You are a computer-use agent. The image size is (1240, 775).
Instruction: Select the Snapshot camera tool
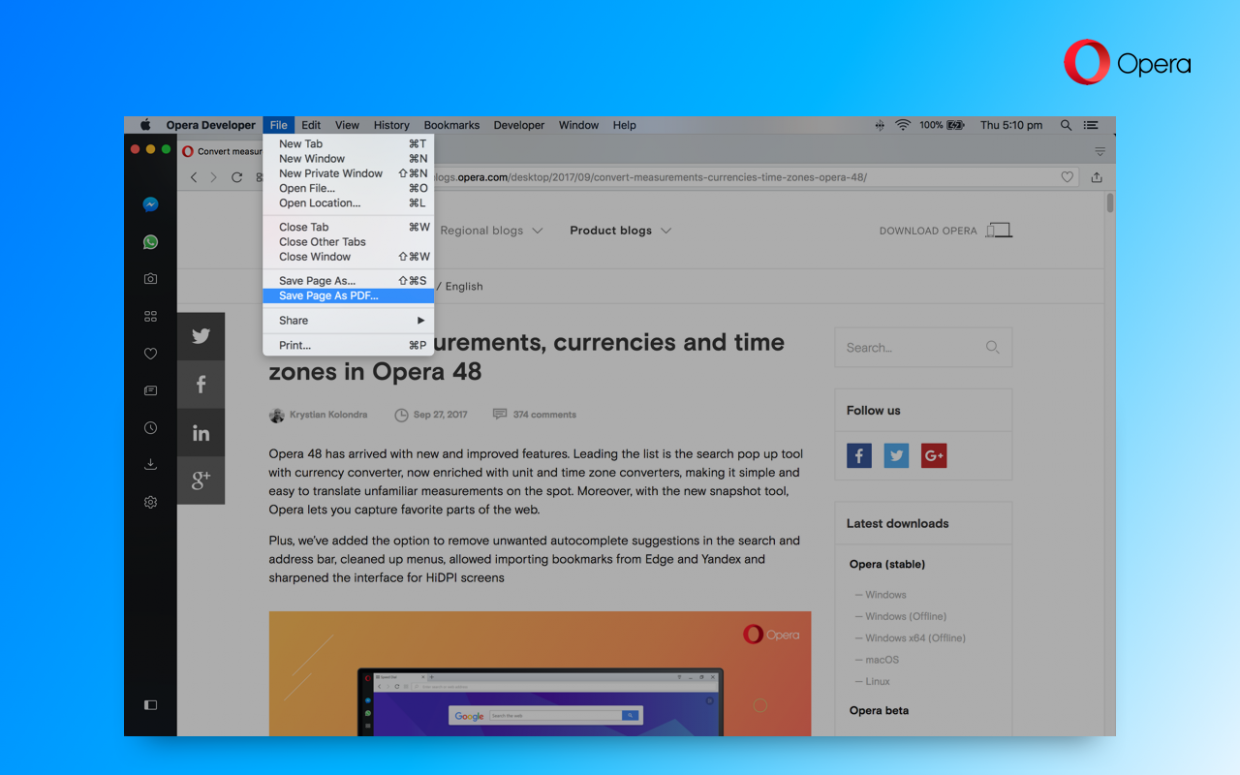(x=150, y=279)
